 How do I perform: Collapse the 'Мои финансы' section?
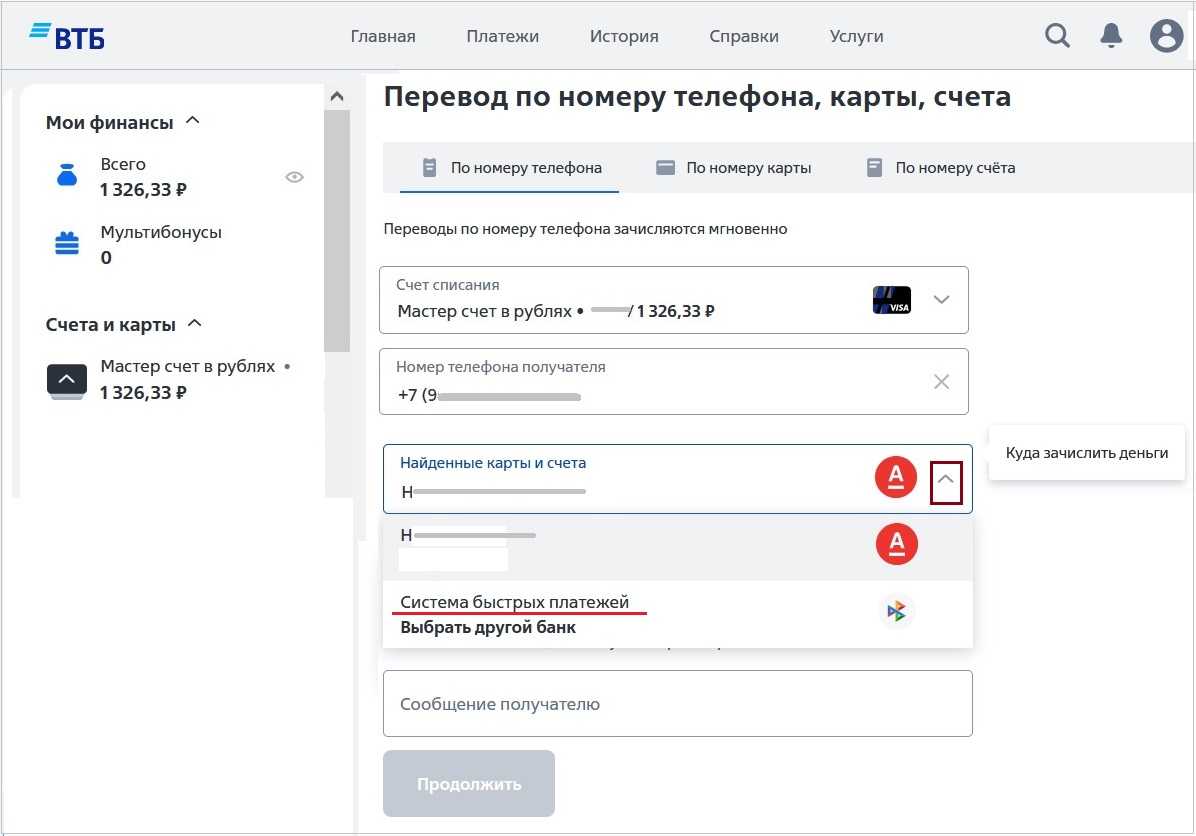point(194,121)
